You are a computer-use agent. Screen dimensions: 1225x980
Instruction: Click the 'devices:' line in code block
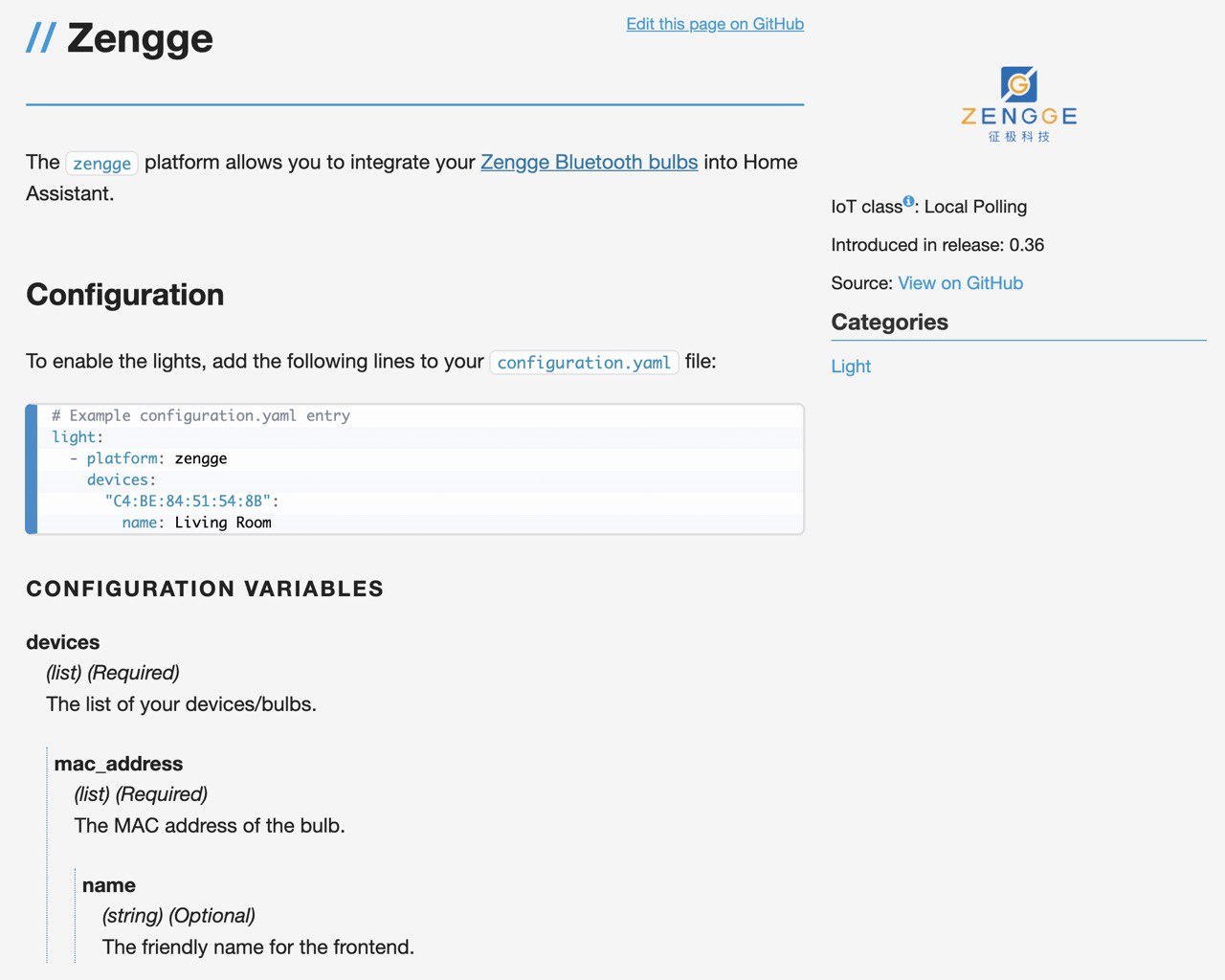(x=122, y=479)
